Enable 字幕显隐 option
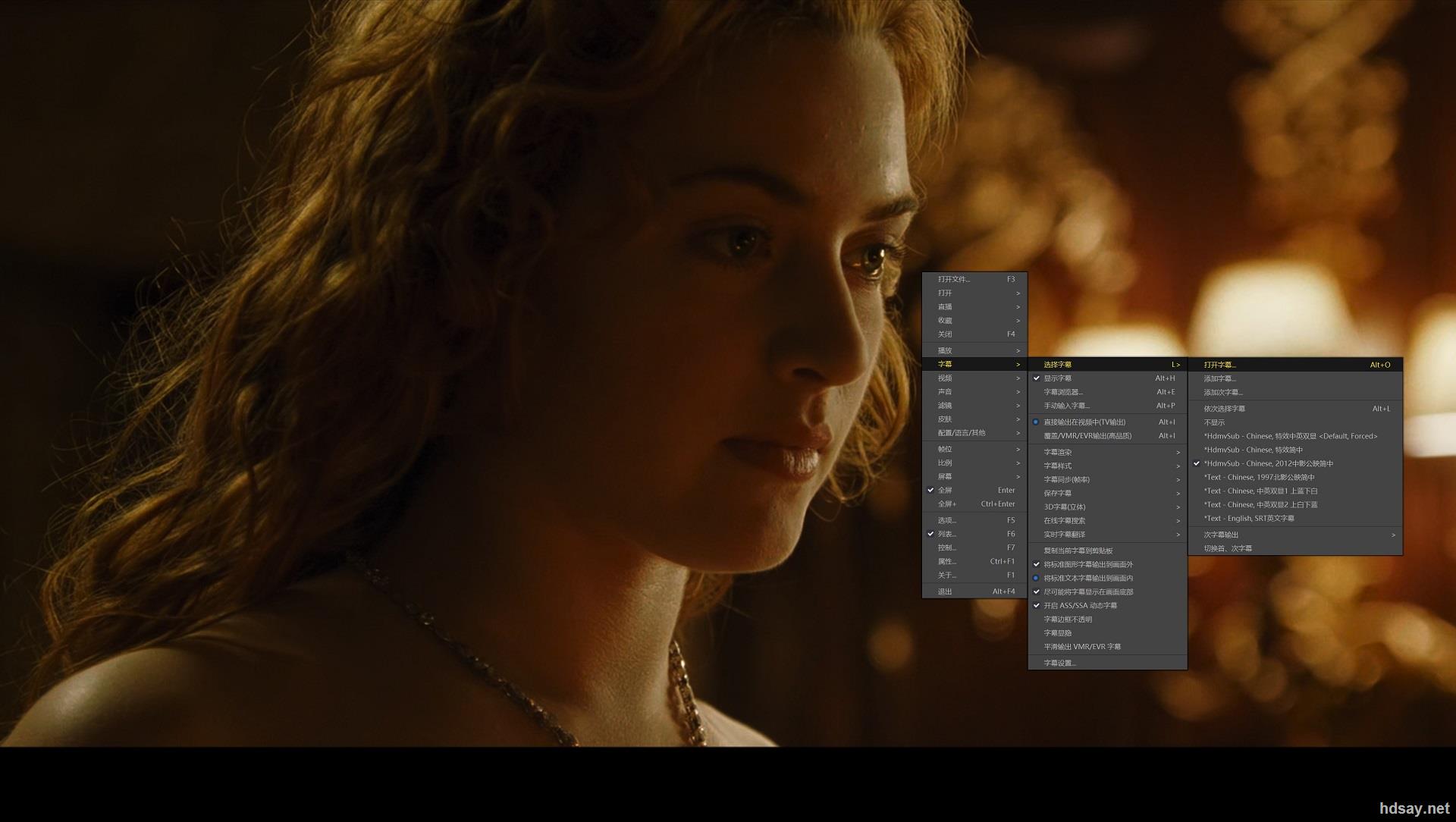This screenshot has width=1456, height=822. [x=1107, y=632]
